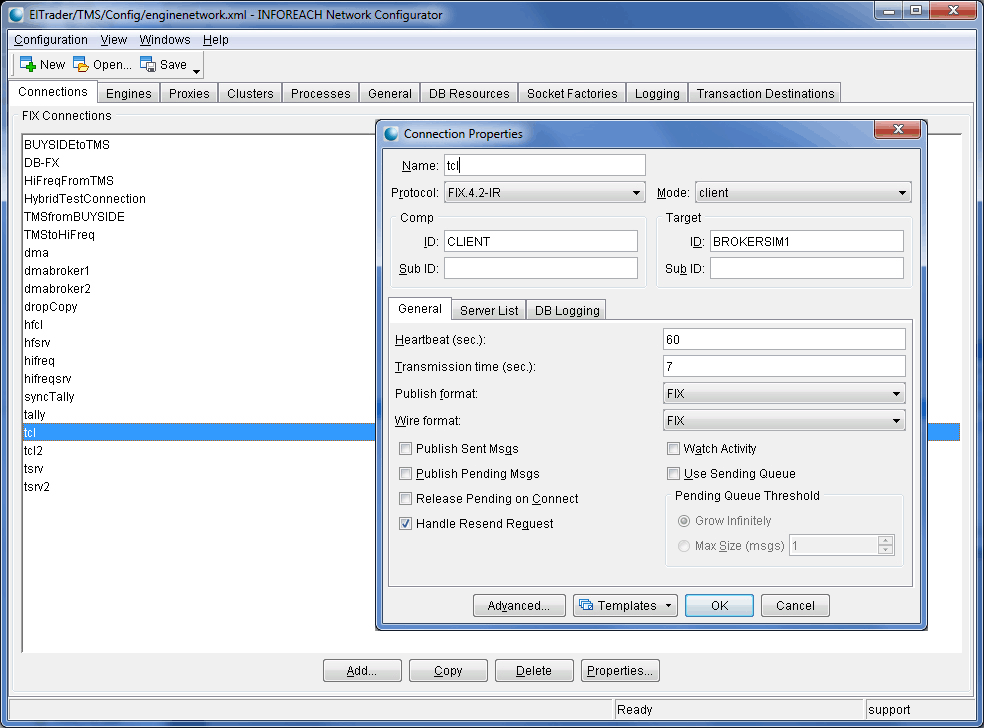This screenshot has width=984, height=728.
Task: Tick the Use Sending Queue checkbox
Action: point(674,474)
